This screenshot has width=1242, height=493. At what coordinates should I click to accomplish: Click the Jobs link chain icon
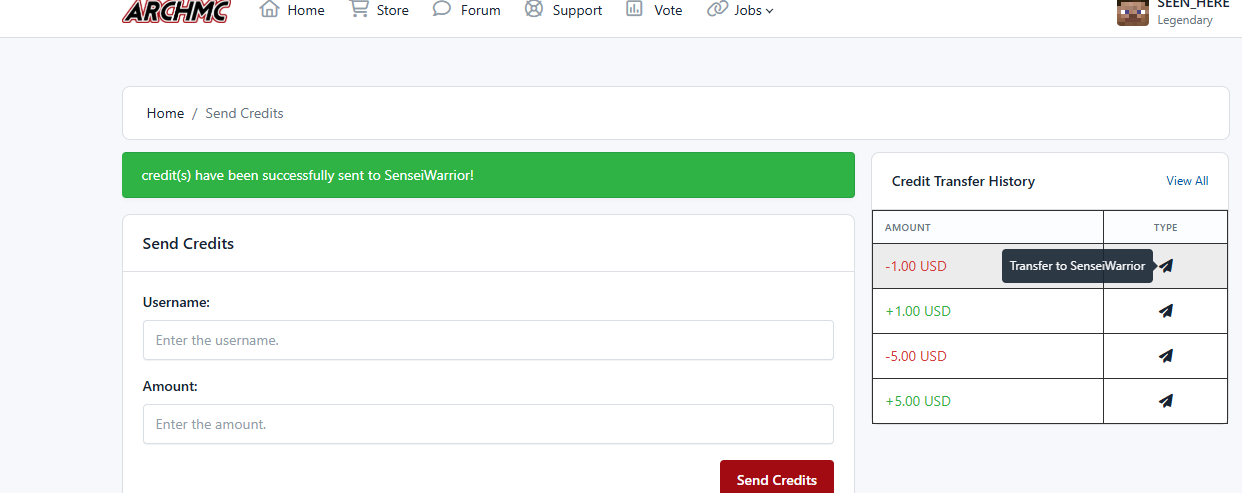[x=717, y=9]
